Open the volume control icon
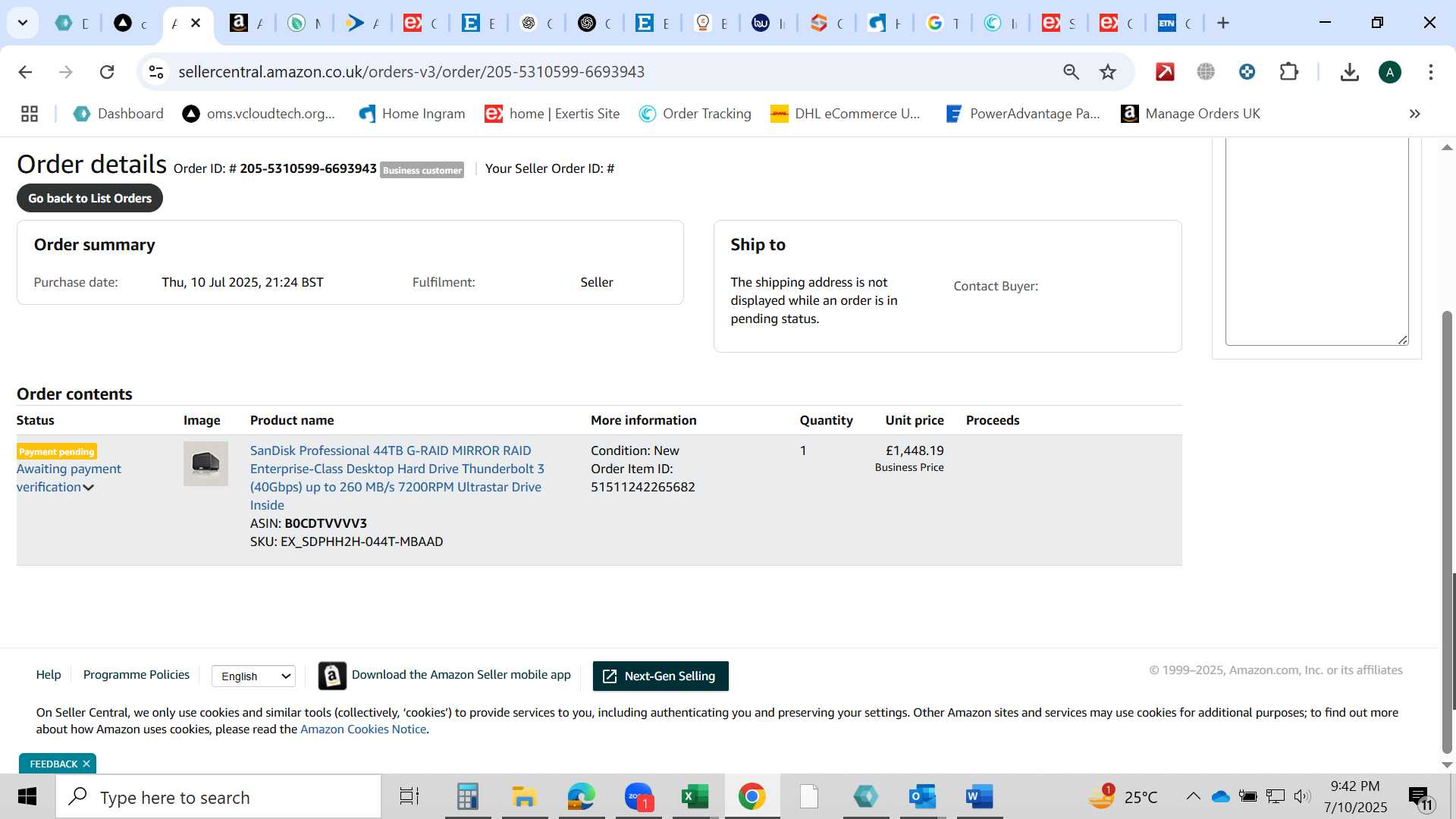Viewport: 1456px width, 819px height. point(1302,796)
